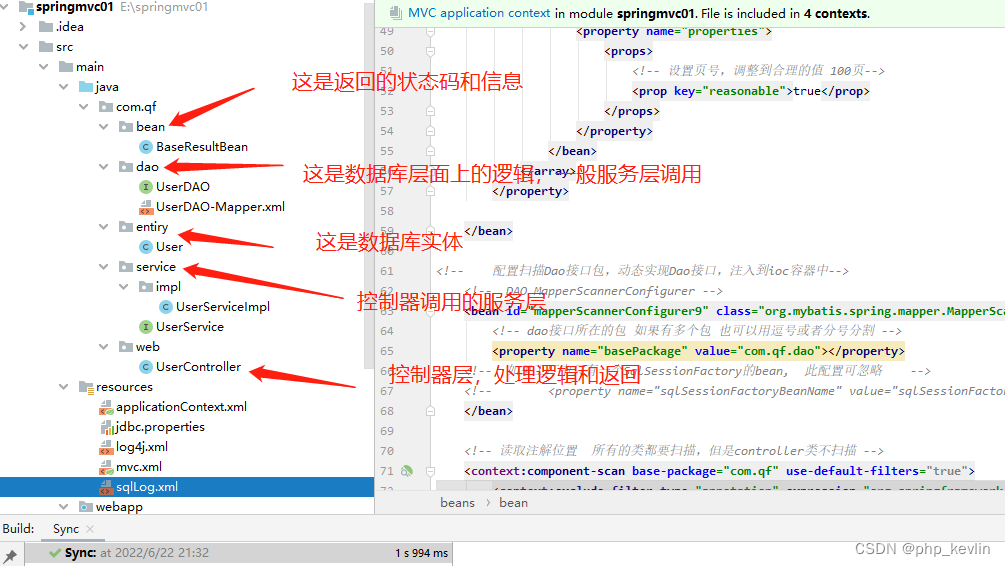Toggle code fold marker at line 53
The width and height of the screenshot is (1005, 566).
(431, 111)
